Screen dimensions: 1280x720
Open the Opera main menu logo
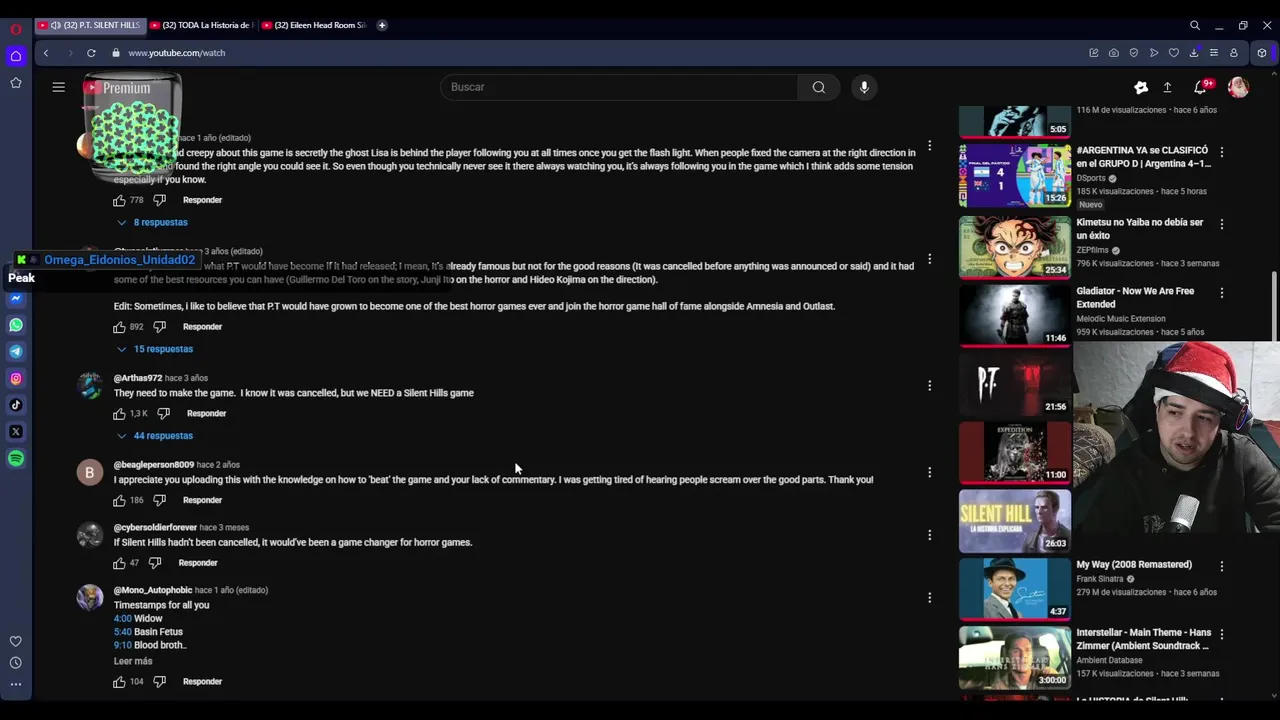point(15,29)
